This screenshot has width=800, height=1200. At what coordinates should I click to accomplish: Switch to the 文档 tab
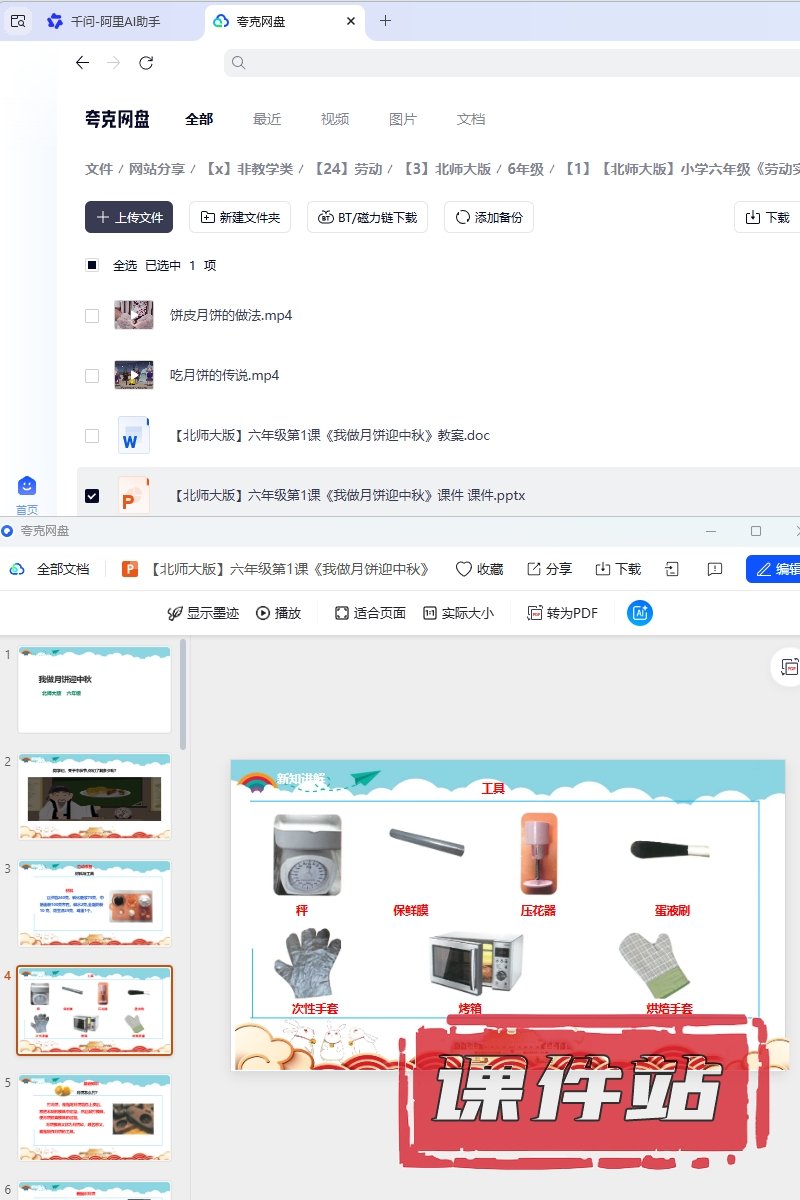coord(471,119)
